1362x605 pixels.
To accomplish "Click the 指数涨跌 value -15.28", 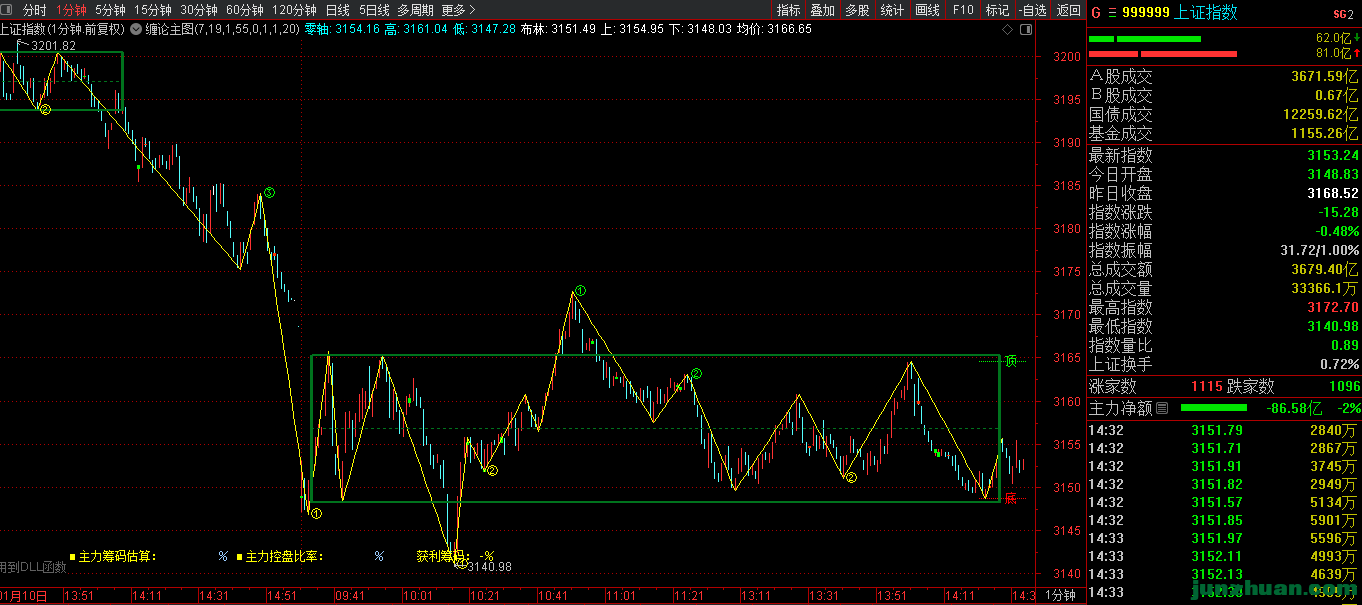I will click(x=1338, y=212).
